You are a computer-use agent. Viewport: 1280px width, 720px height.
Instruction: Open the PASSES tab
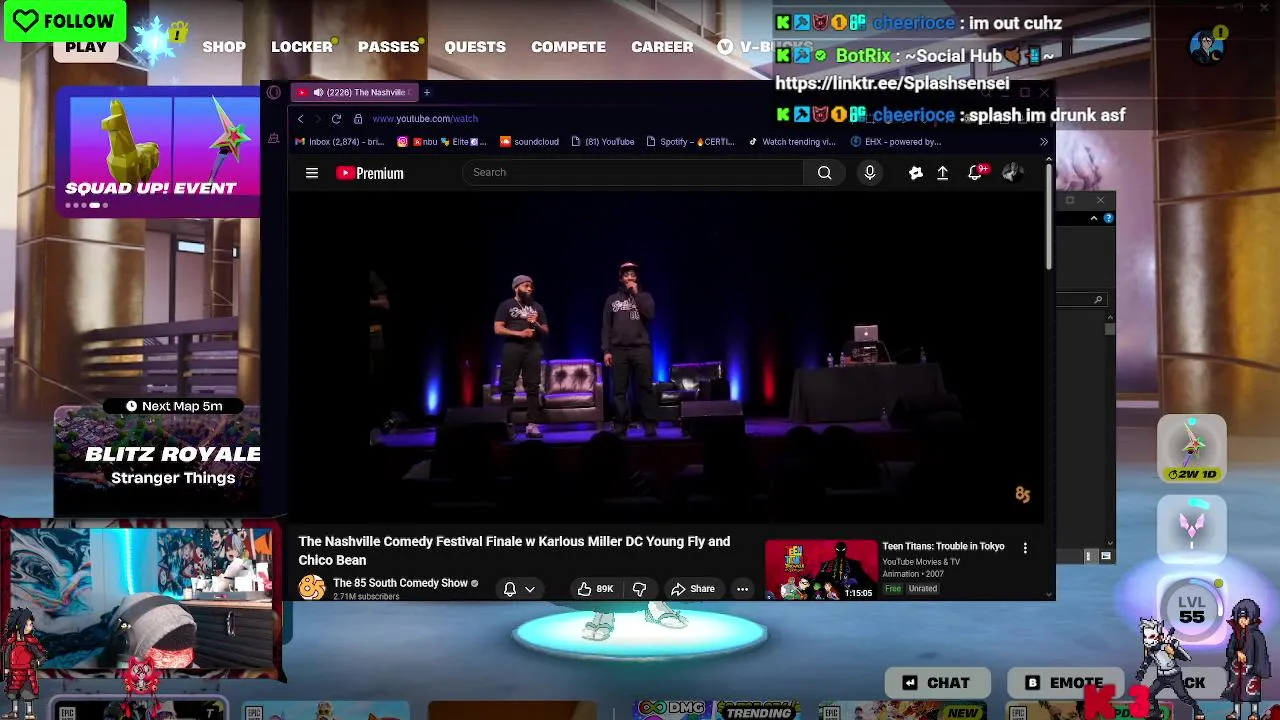389,47
